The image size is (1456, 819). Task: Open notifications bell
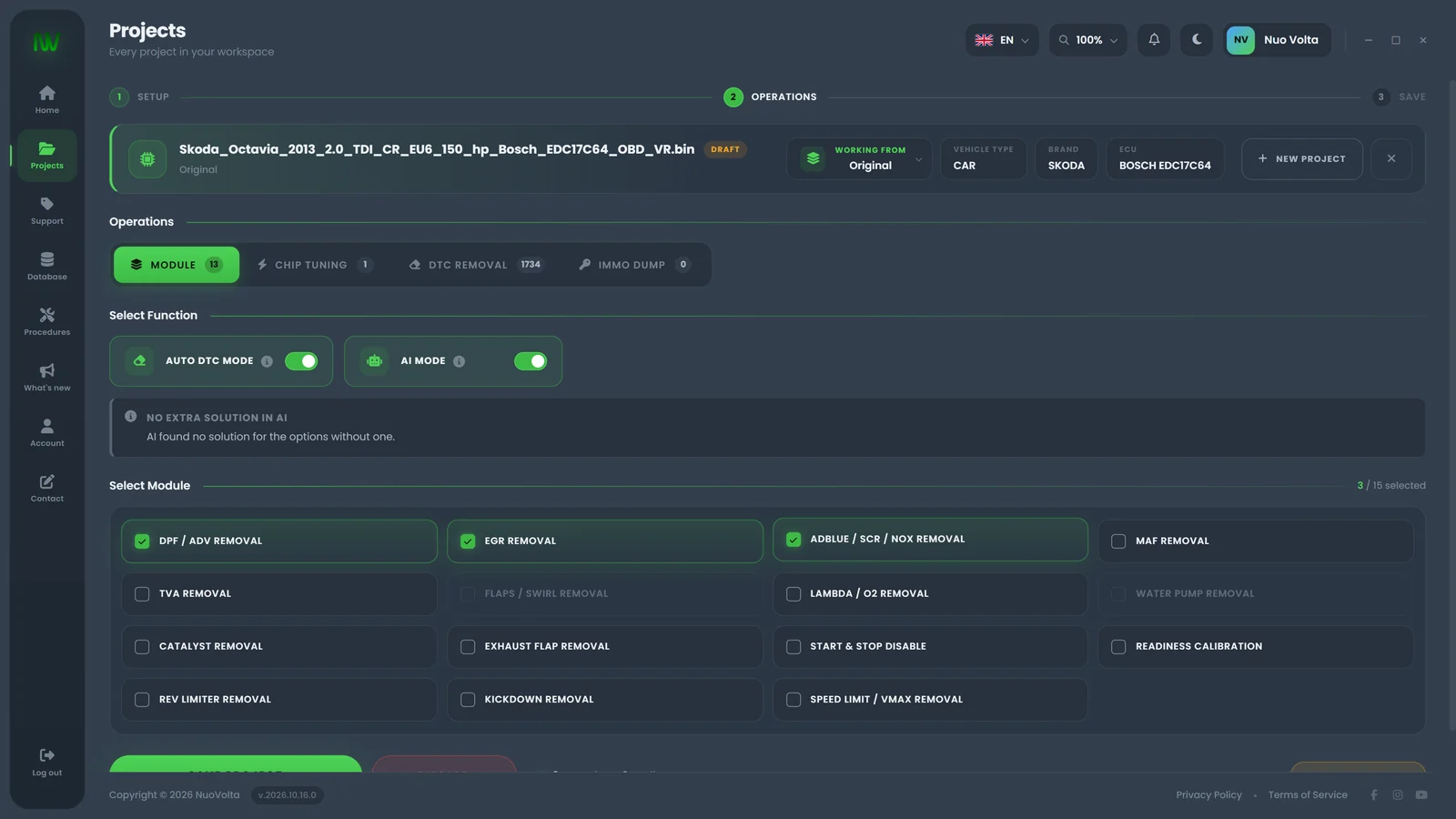click(x=1154, y=40)
